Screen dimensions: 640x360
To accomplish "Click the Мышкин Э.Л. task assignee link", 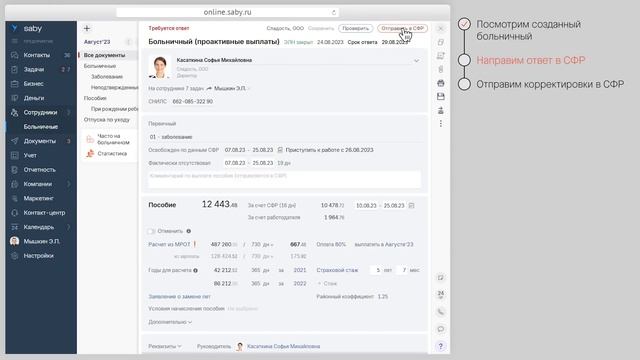I will 230,88.
